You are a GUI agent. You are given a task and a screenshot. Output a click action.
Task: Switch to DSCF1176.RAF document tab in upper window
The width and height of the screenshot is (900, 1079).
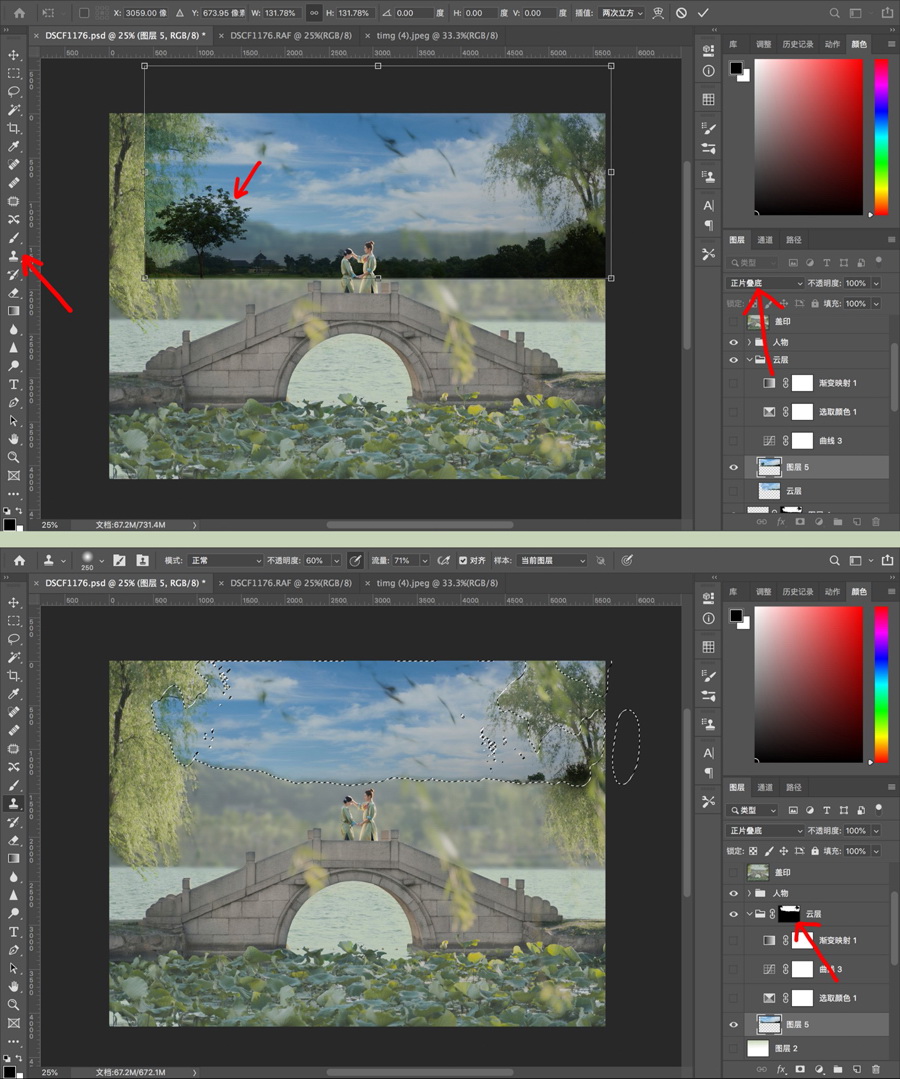pyautogui.click(x=291, y=35)
